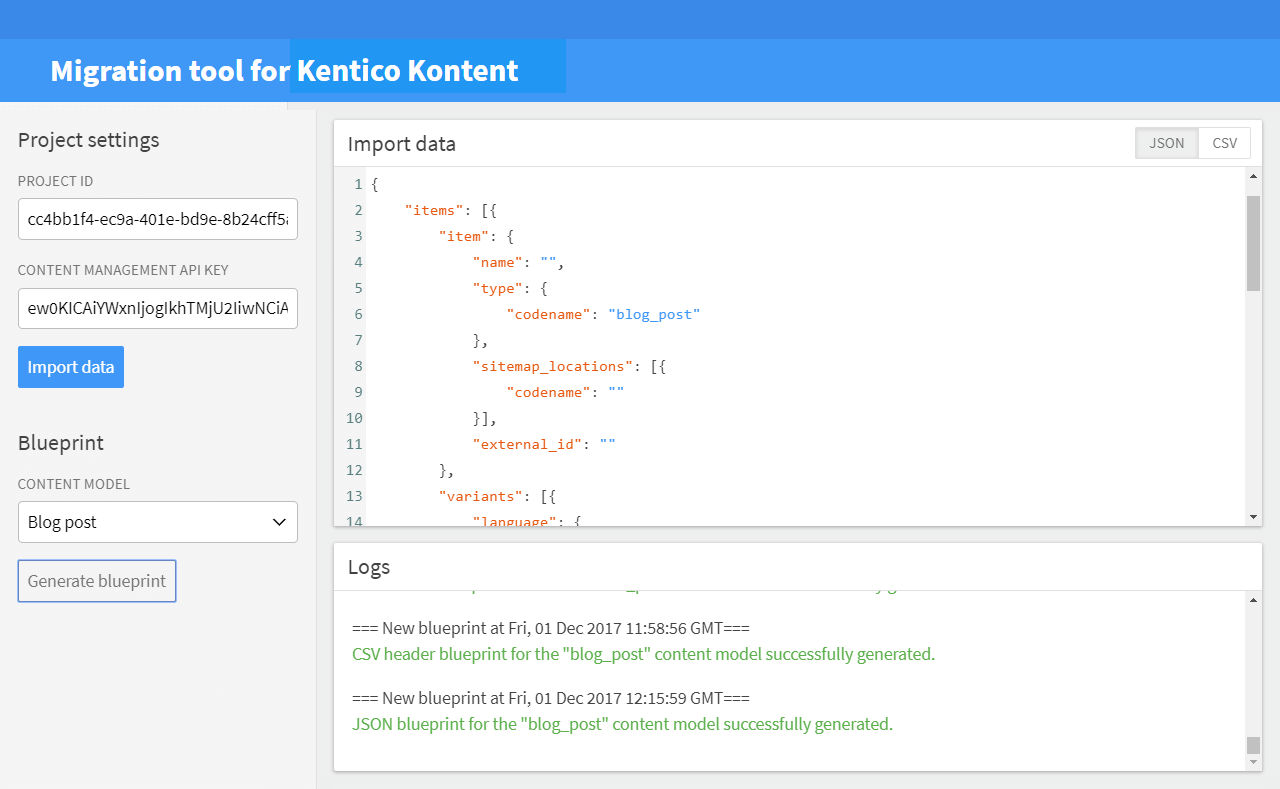Viewport: 1280px width, 789px height.
Task: Click the "variants" key on line 13
Action: pyautogui.click(x=480, y=496)
